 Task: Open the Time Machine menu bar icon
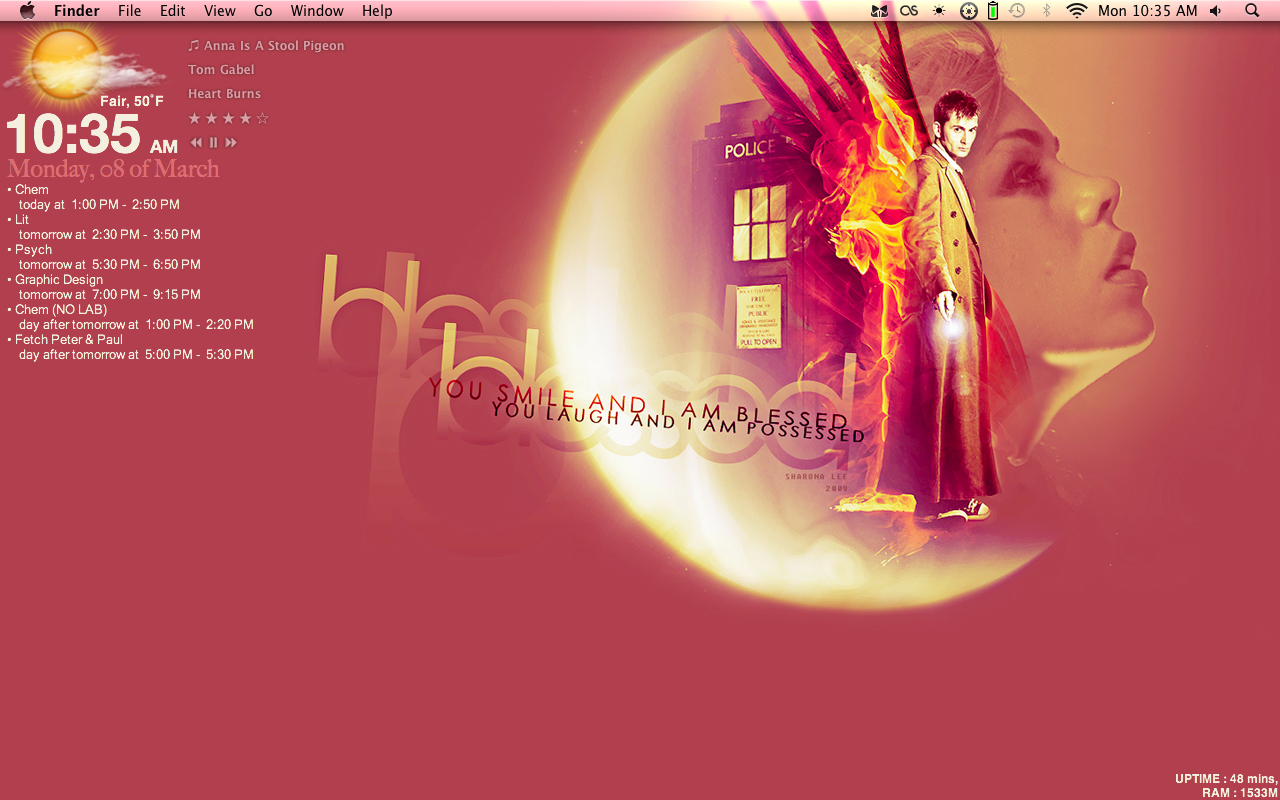pos(1017,11)
